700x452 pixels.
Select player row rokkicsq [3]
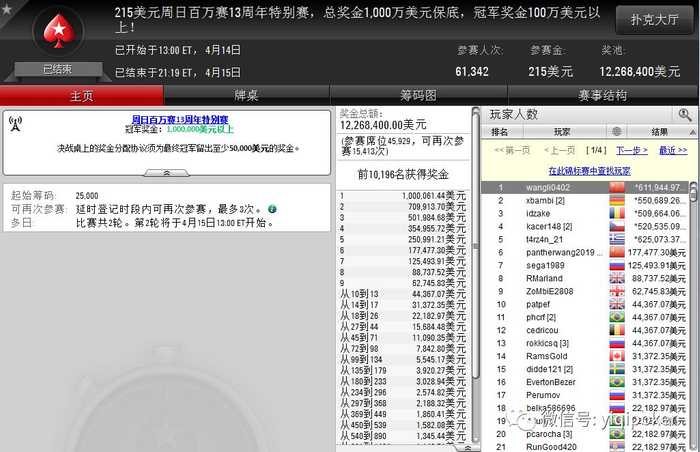(x=585, y=343)
